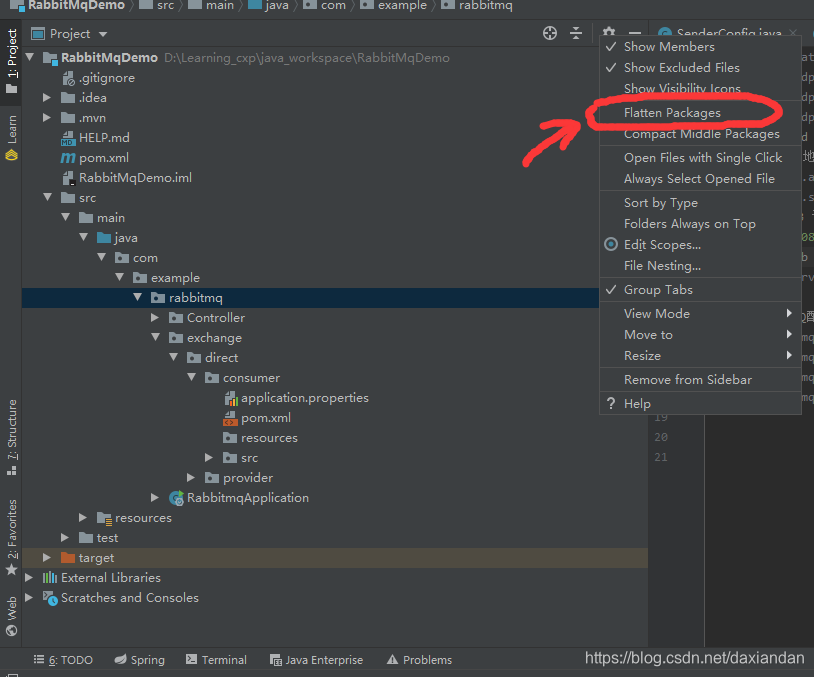
Task: Toggle Show Excluded Files option
Action: [700, 68]
